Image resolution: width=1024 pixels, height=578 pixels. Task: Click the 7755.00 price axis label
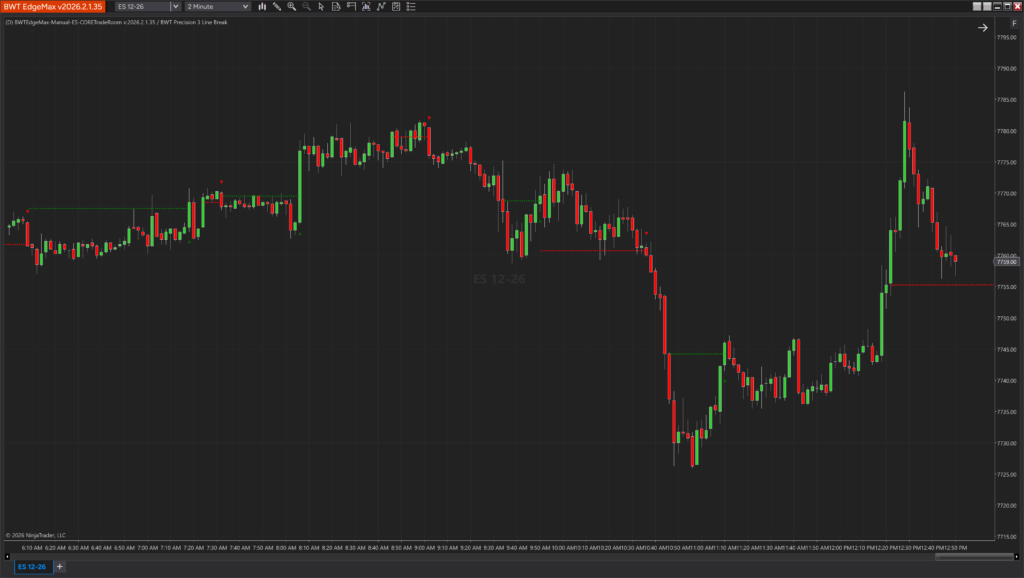(1006, 287)
